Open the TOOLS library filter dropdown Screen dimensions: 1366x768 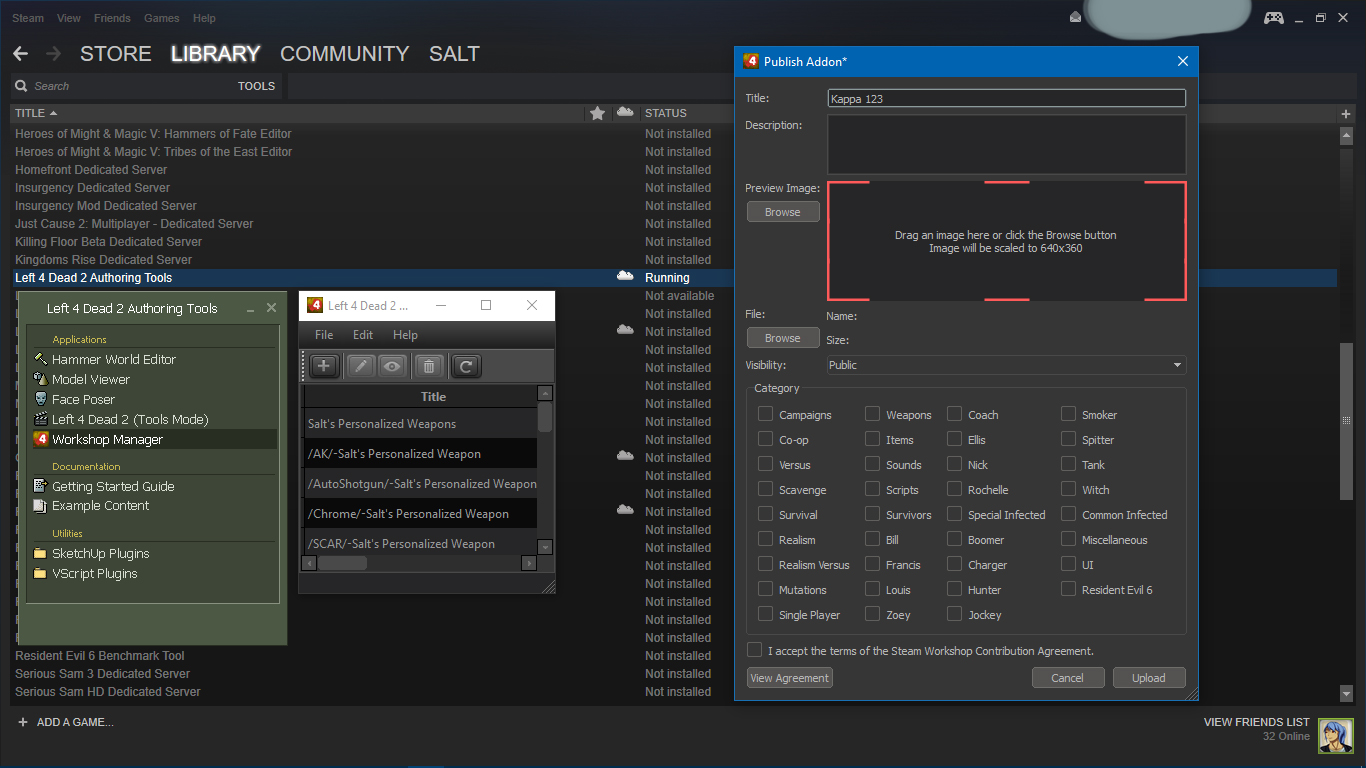click(x=256, y=86)
